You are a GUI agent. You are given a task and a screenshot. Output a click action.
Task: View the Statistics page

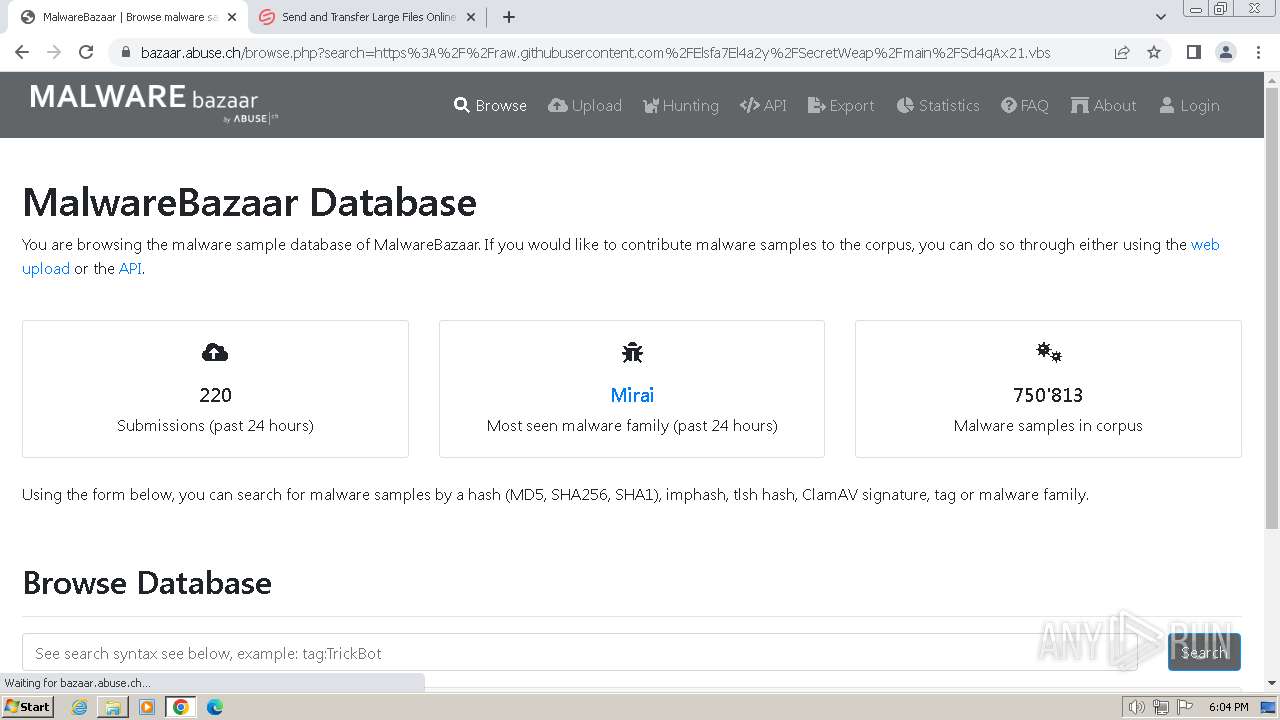[938, 105]
